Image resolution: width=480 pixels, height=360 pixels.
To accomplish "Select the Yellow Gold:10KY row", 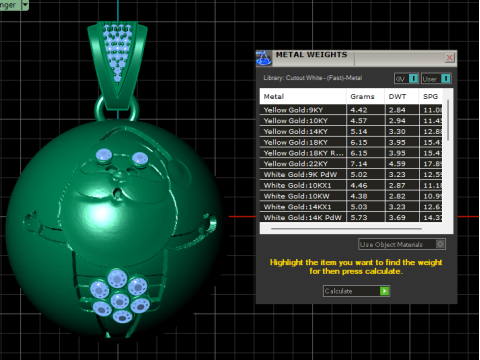I will coord(351,121).
